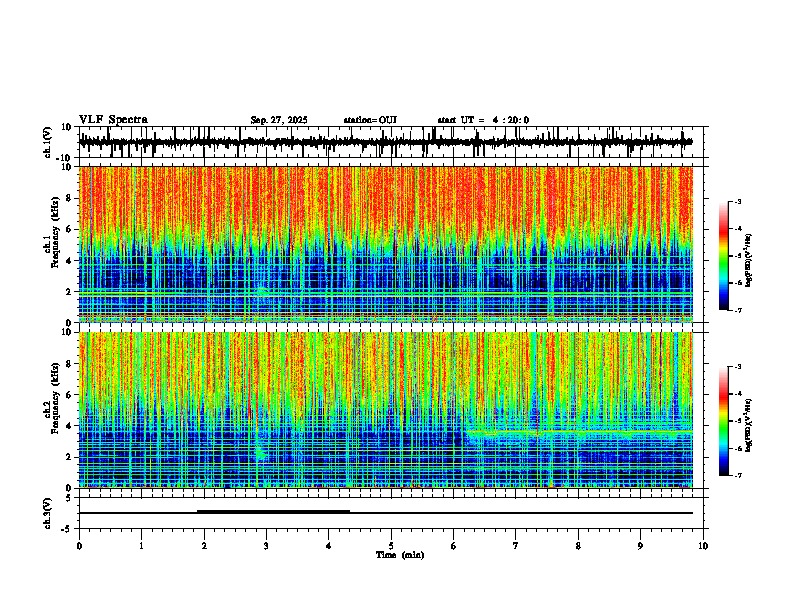
Task: Click the cyan blob near 2 kHz in ch.2
Action: [261, 453]
